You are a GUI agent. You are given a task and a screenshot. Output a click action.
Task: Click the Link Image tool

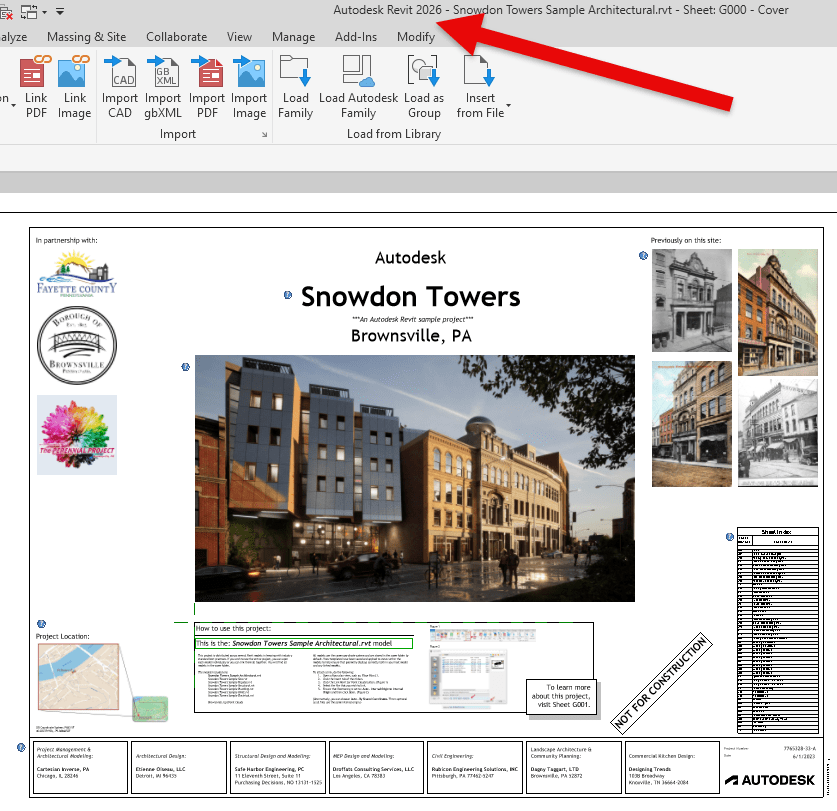pos(74,87)
